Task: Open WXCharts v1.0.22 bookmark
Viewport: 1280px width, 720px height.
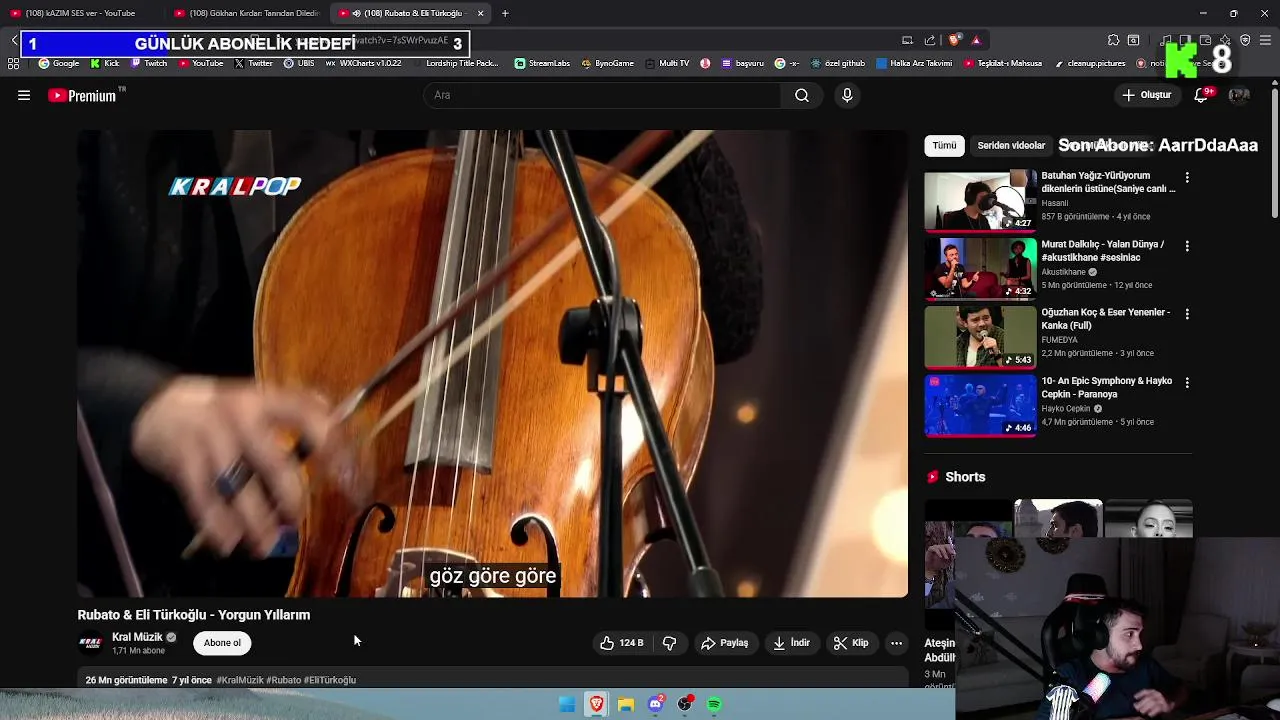Action: click(x=363, y=63)
